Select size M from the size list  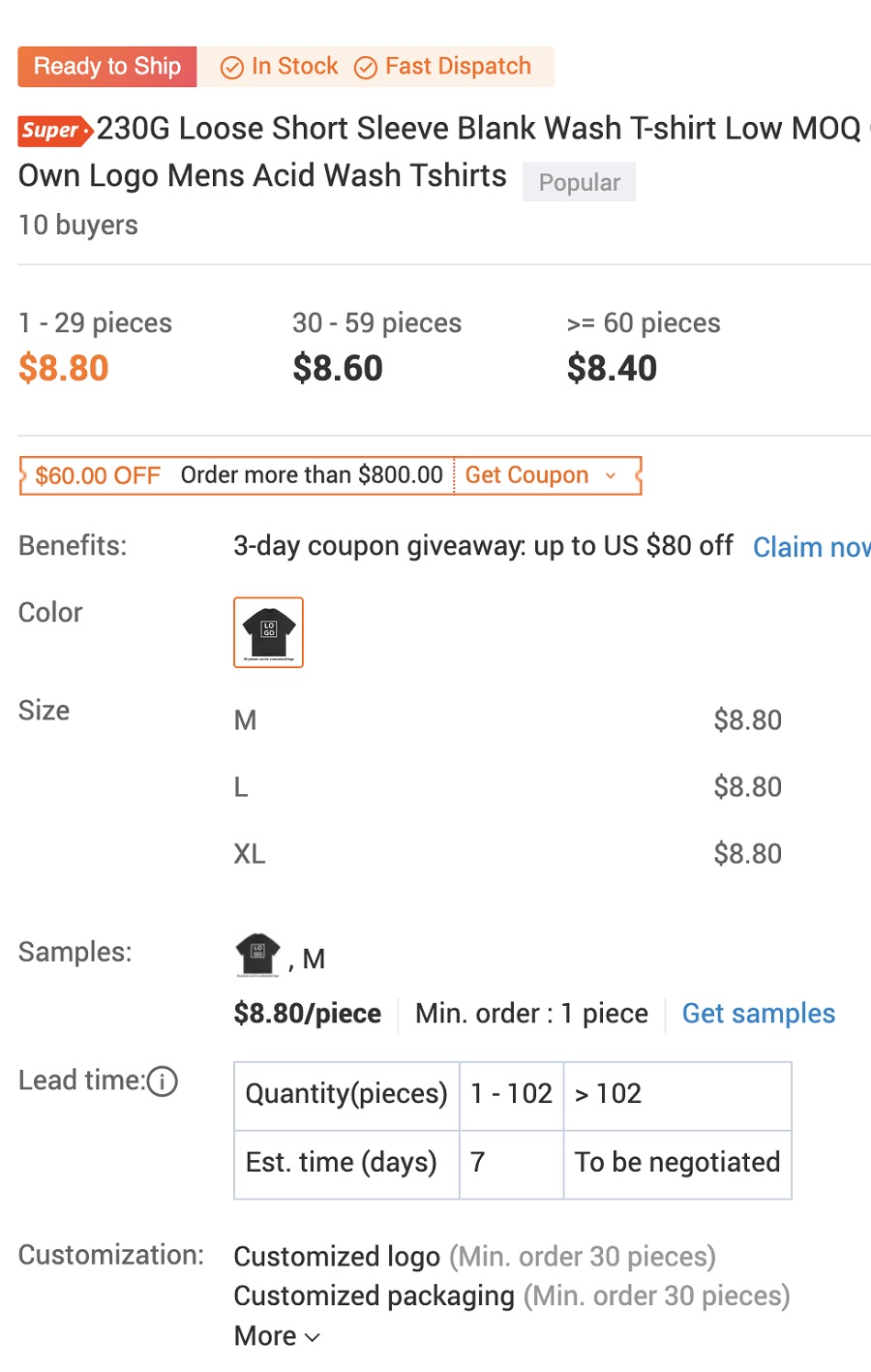point(245,720)
